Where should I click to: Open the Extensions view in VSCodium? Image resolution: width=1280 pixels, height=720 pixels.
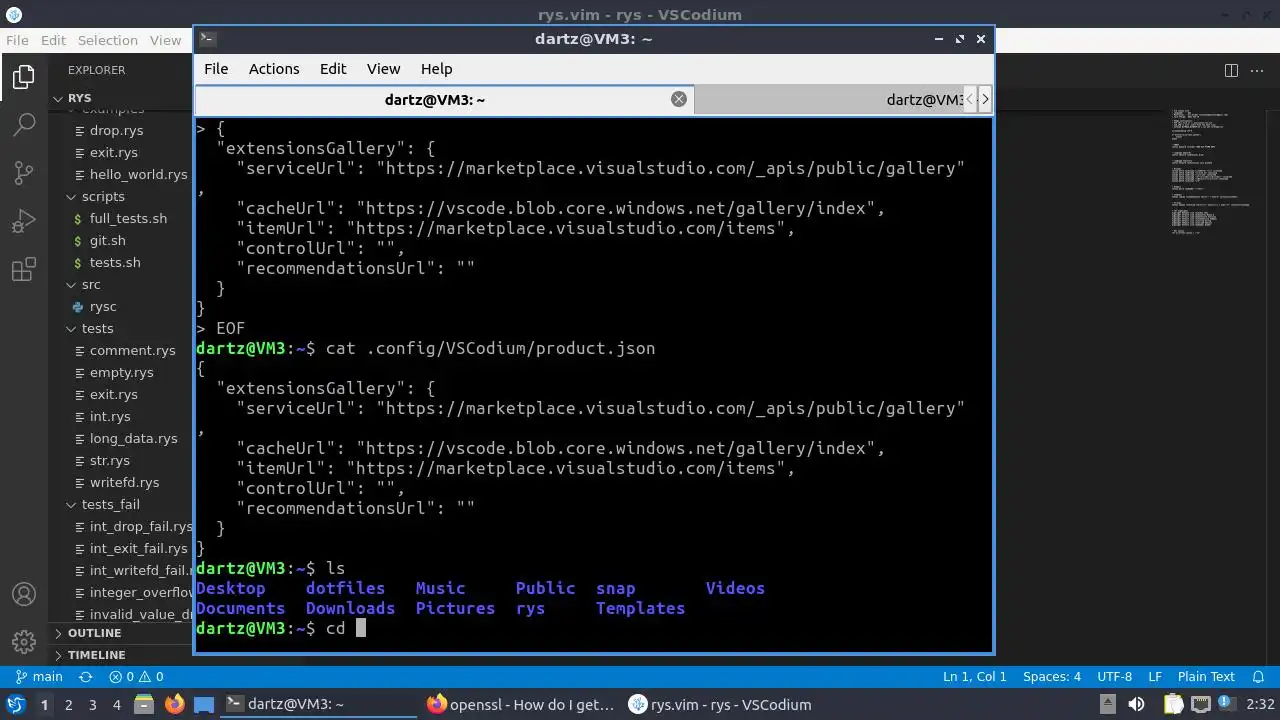24,269
